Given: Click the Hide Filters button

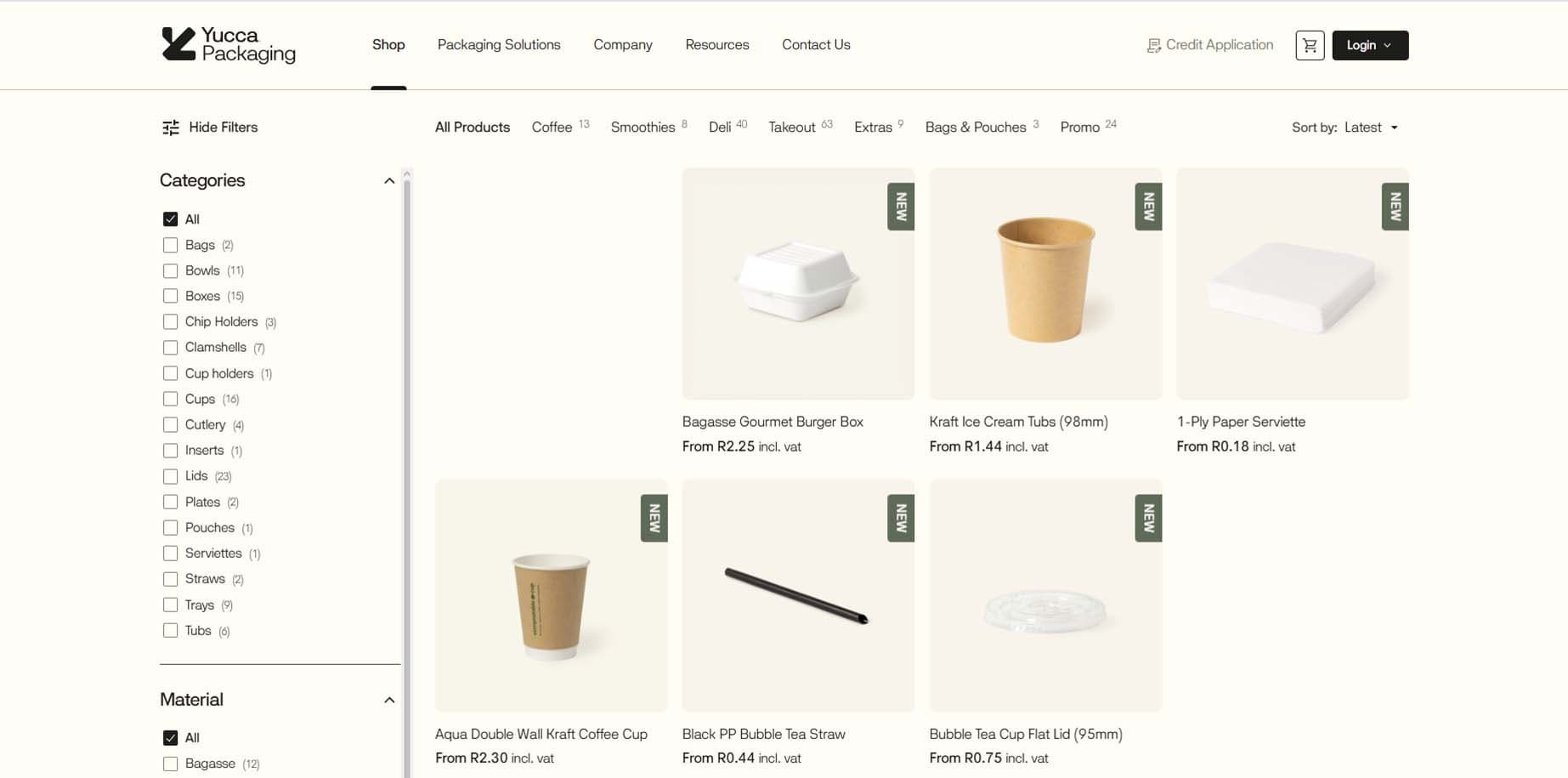Looking at the screenshot, I should point(210,128).
